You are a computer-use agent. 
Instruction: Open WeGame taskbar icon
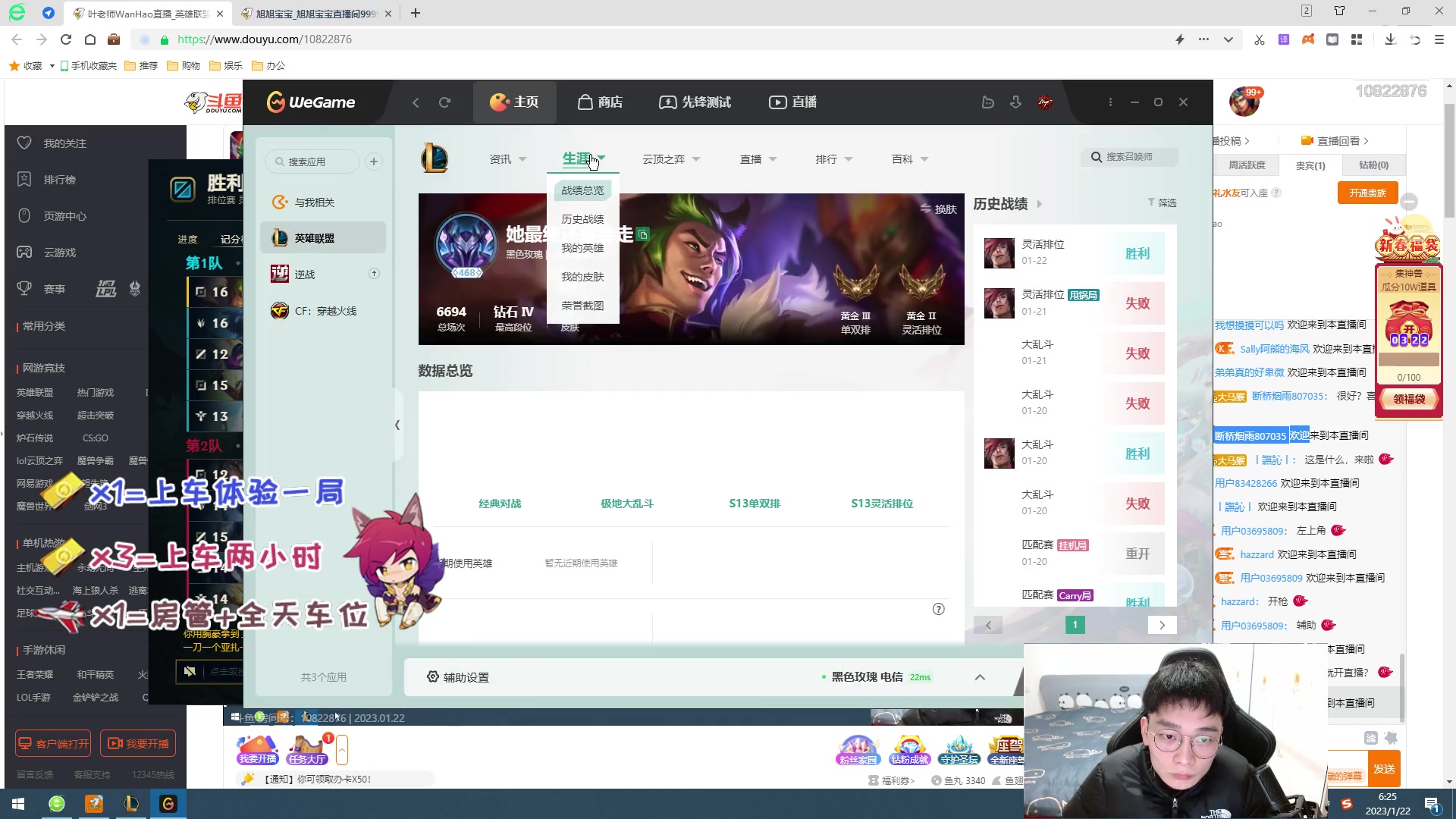[x=168, y=804]
